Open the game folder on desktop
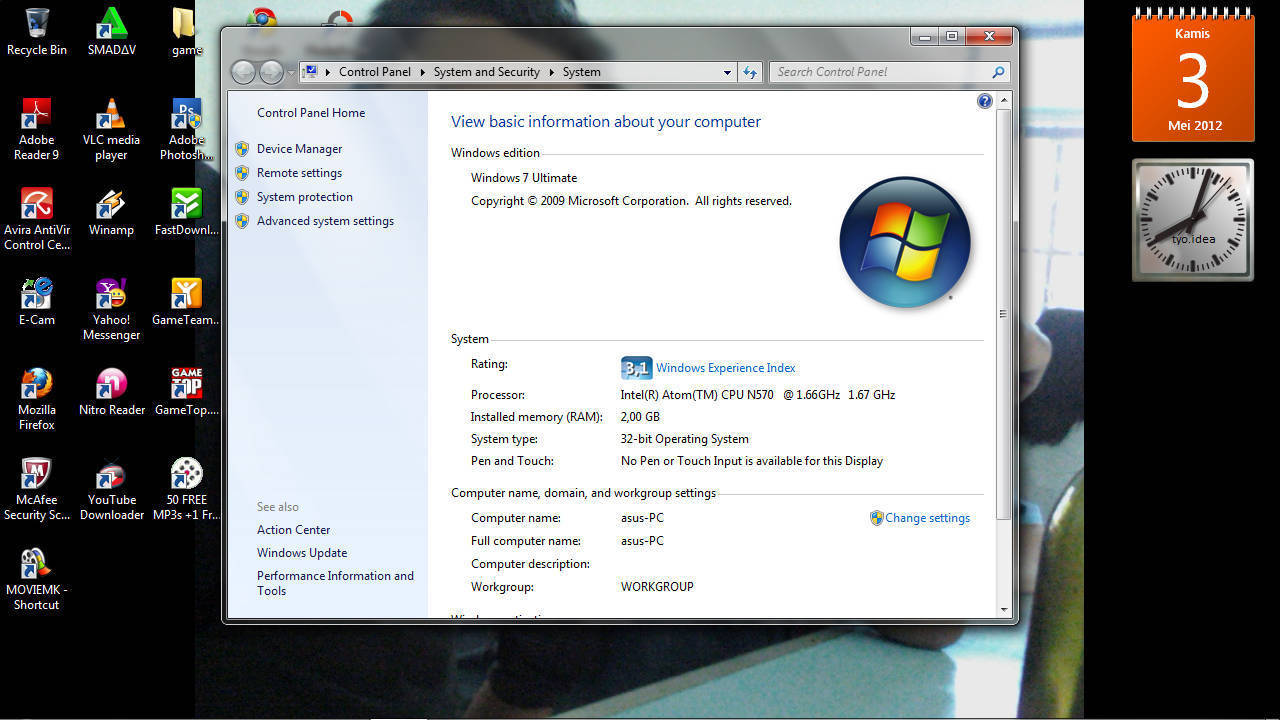Viewport: 1280px width, 720px height. point(186,32)
